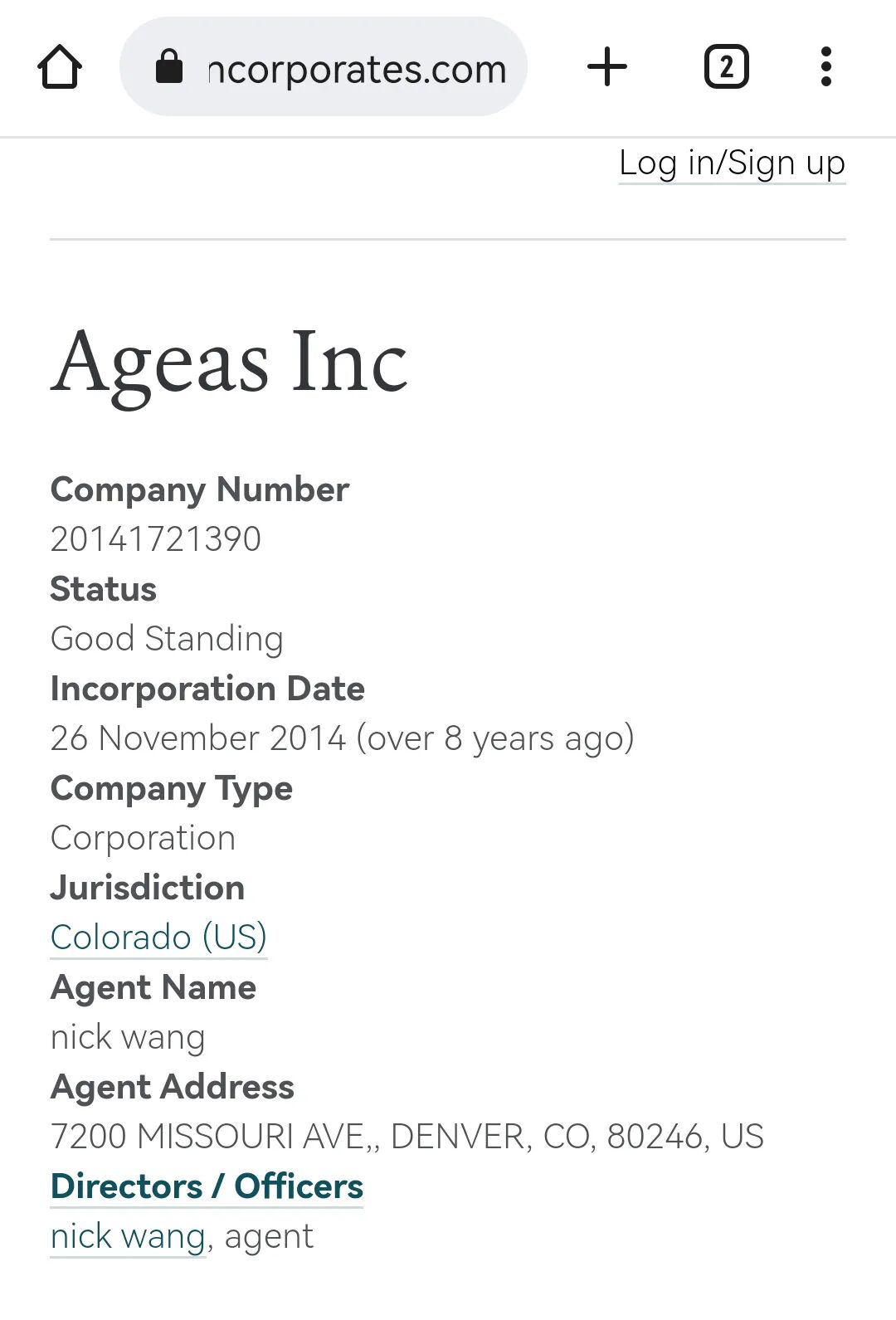Image resolution: width=896 pixels, height=1320 pixels.
Task: Open the Colorado (US) jurisdiction link
Action: pos(158,938)
